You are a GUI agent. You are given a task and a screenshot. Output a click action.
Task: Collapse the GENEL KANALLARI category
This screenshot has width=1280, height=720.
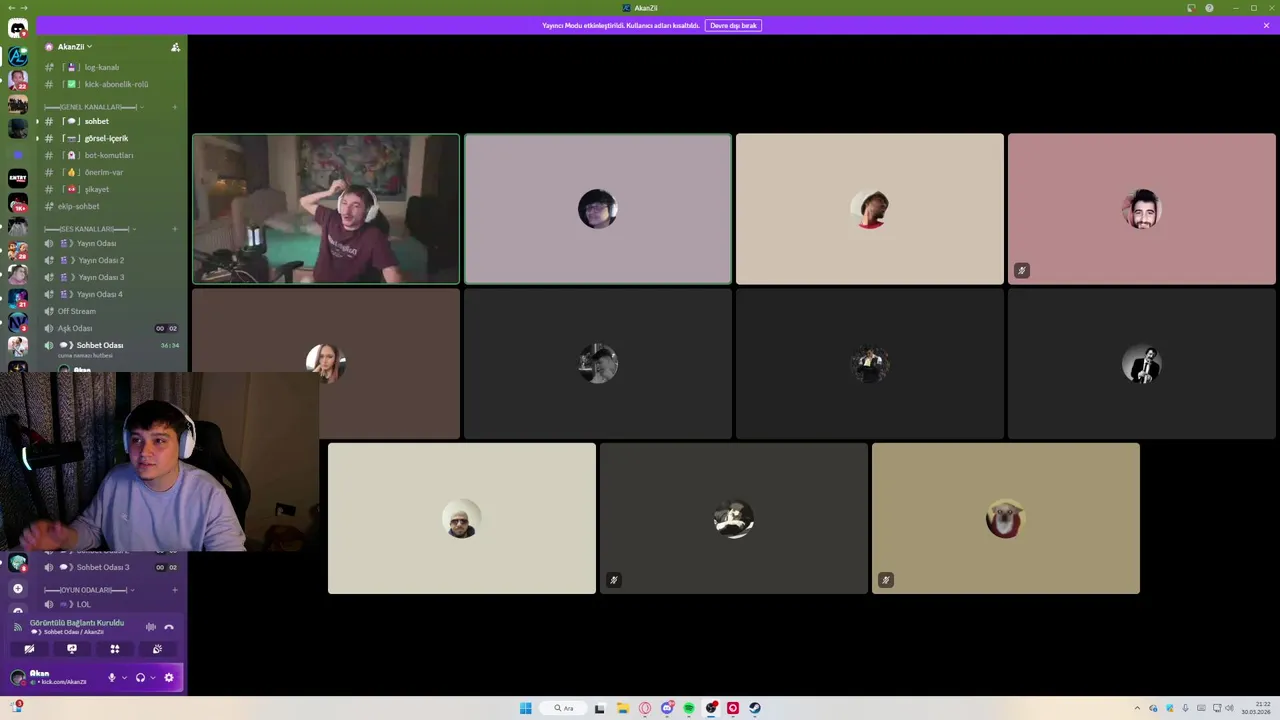(94, 107)
